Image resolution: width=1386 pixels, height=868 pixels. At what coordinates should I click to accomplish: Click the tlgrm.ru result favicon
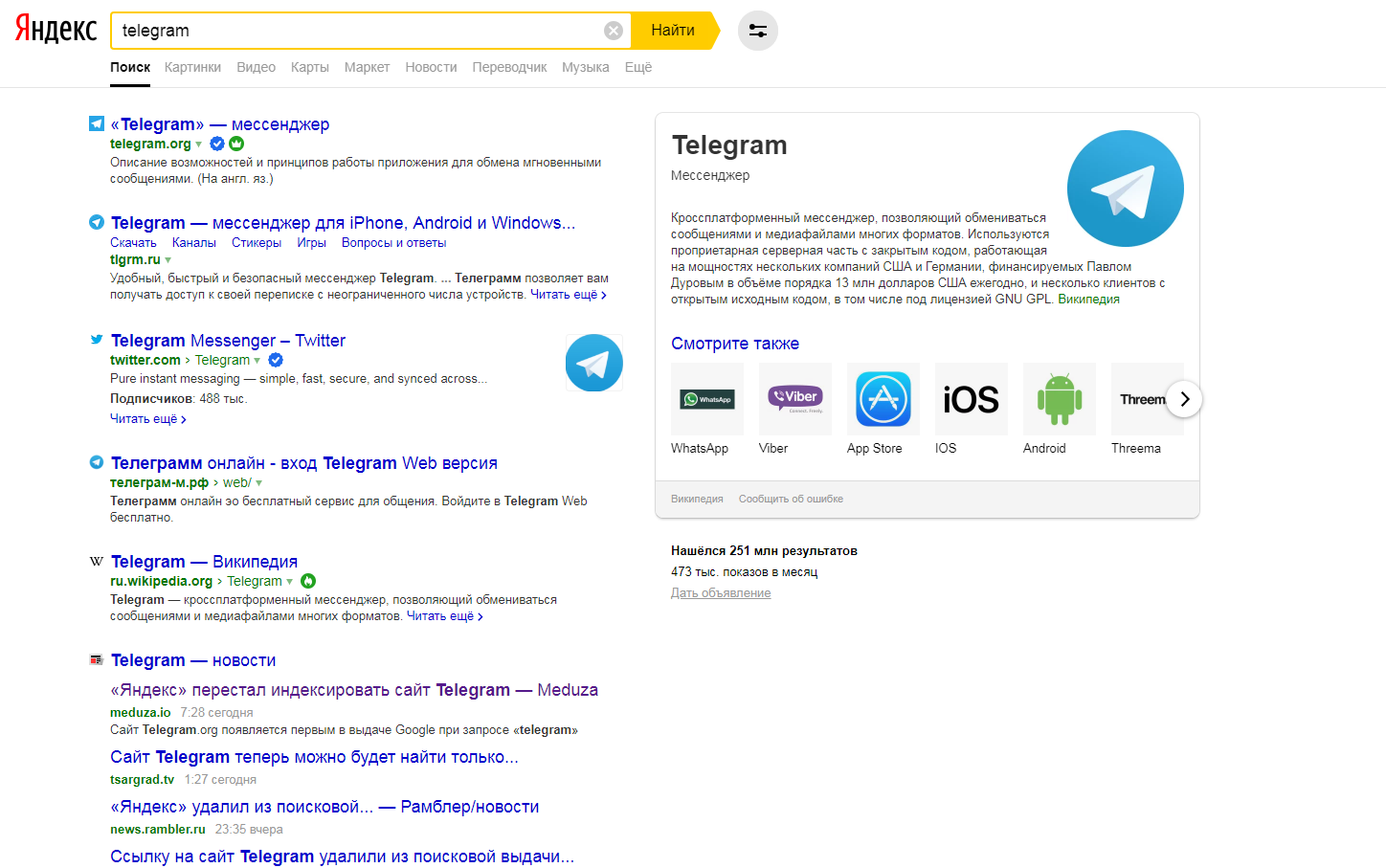[97, 222]
